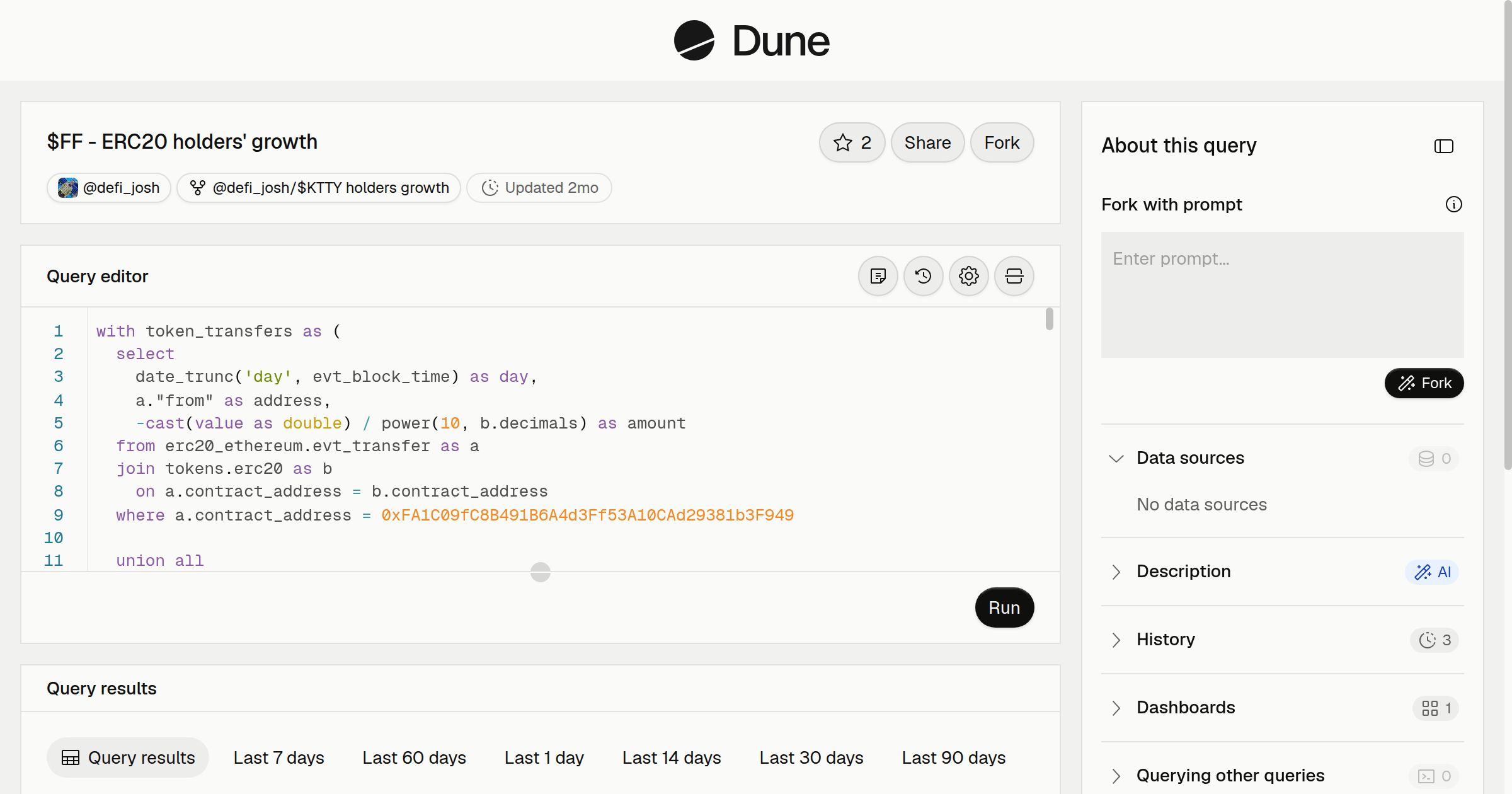This screenshot has height=794, width=1512.
Task: Click line number 9 in editor gutter
Action: (x=58, y=515)
